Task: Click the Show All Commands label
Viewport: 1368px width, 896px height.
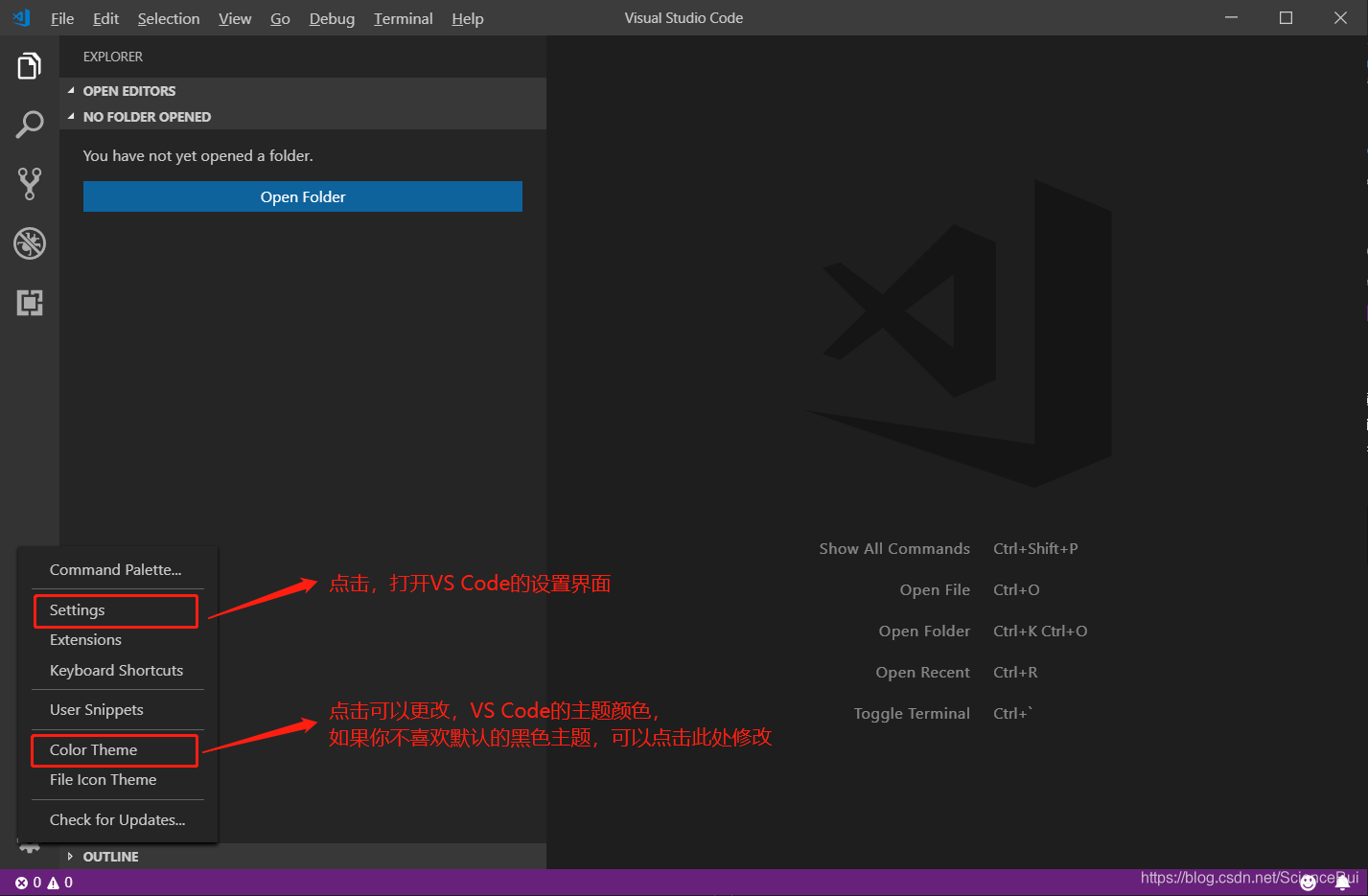Action: coord(894,549)
